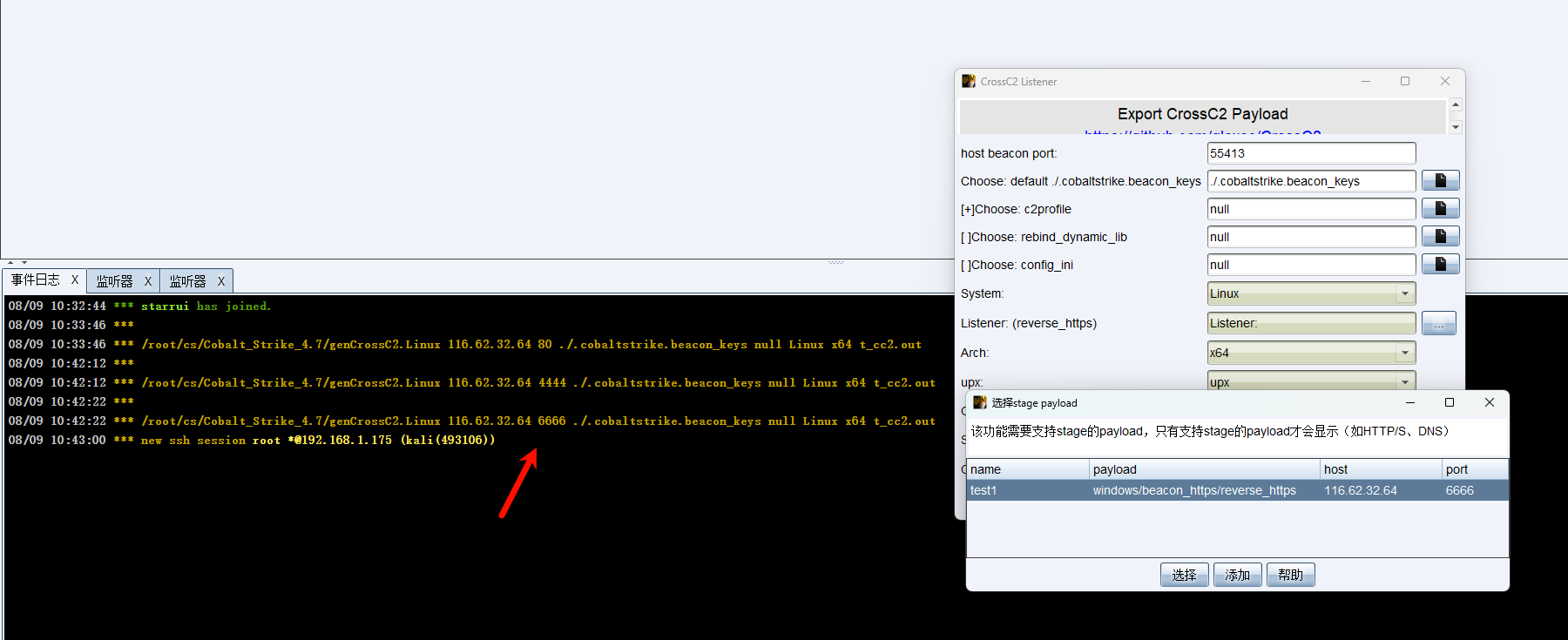The width and height of the screenshot is (1568, 640).
Task: Select test1 listener row
Action: [x=1237, y=490]
